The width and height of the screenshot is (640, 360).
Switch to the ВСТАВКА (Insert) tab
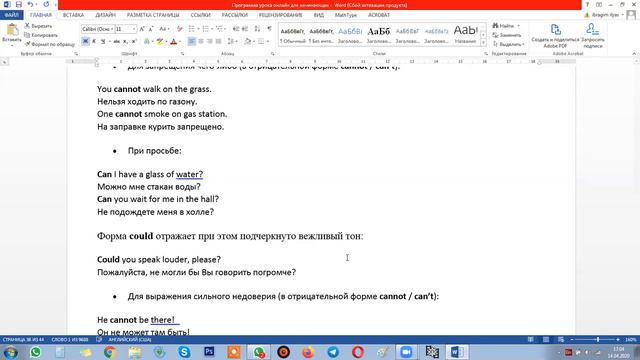[73, 15]
